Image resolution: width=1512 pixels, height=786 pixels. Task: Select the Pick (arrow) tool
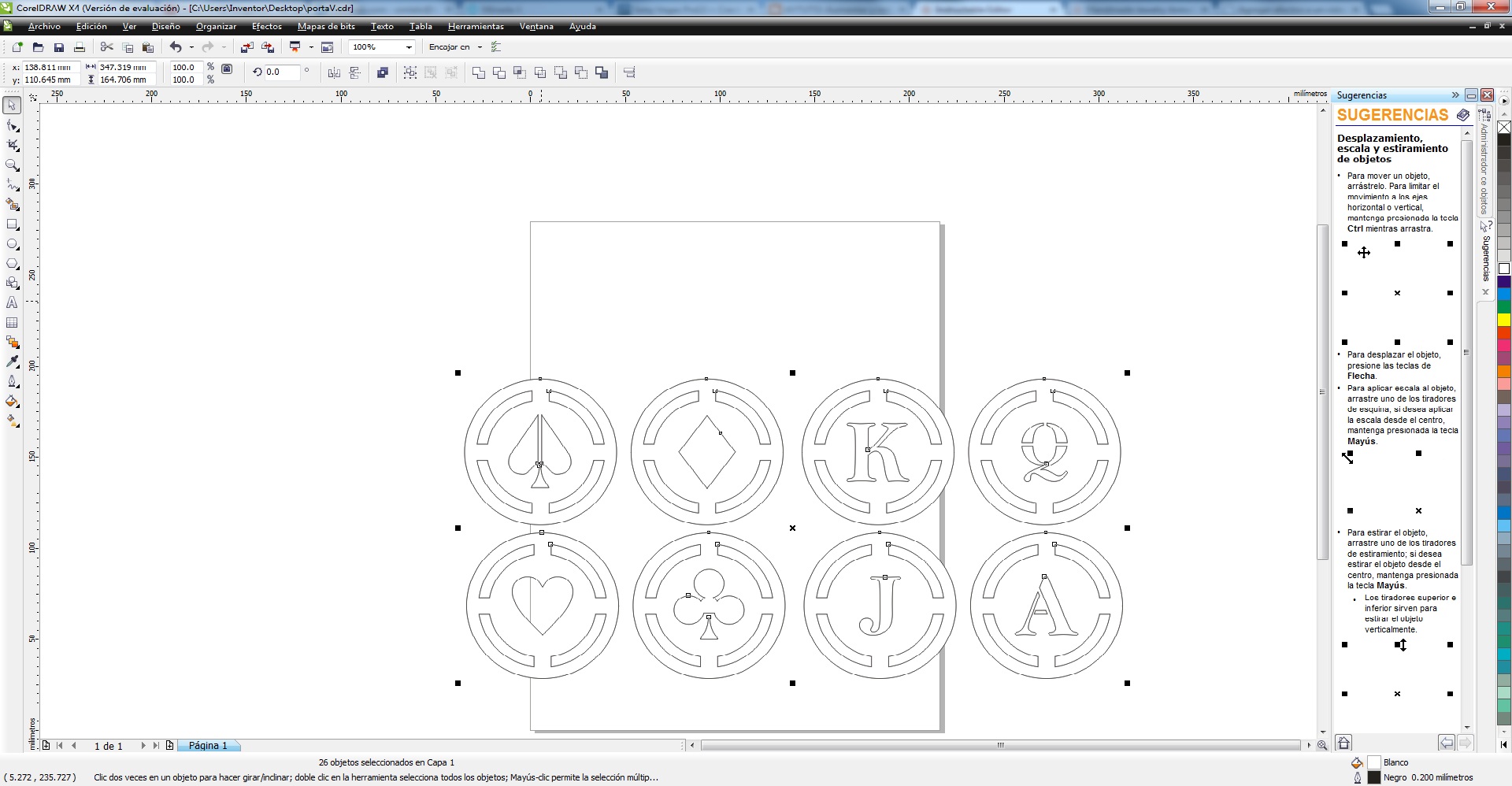[x=12, y=106]
